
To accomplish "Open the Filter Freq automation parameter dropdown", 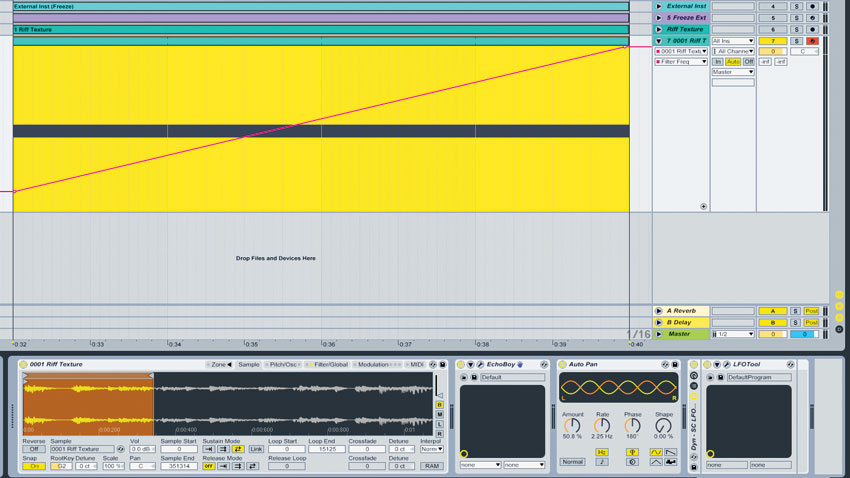I will pyautogui.click(x=681, y=62).
